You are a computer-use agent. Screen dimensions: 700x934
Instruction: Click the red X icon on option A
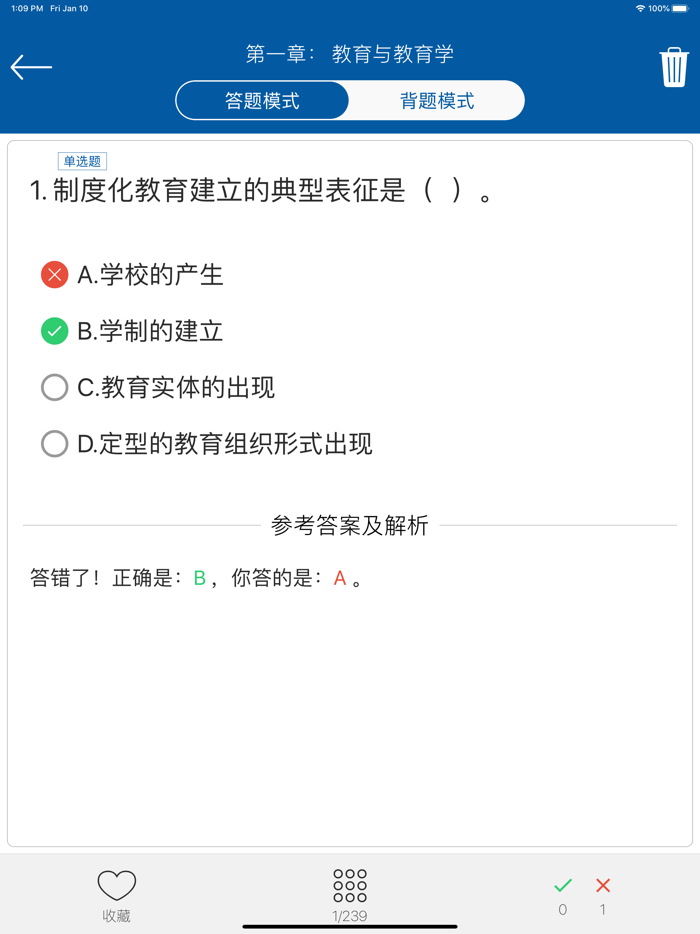point(55,275)
